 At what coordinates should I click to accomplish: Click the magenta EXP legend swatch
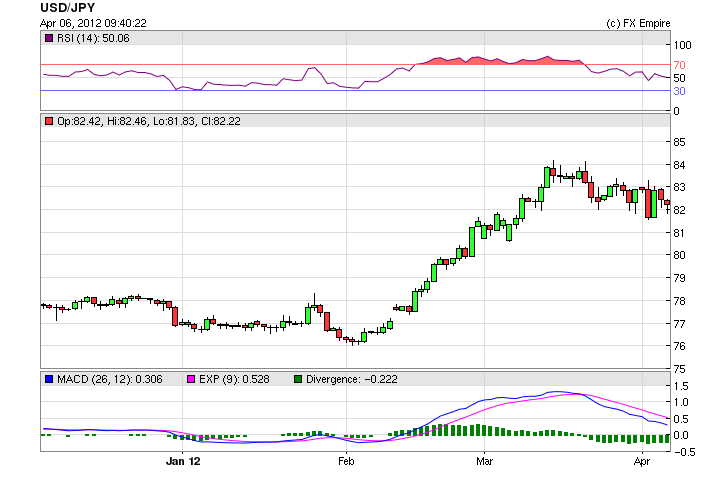[193, 379]
